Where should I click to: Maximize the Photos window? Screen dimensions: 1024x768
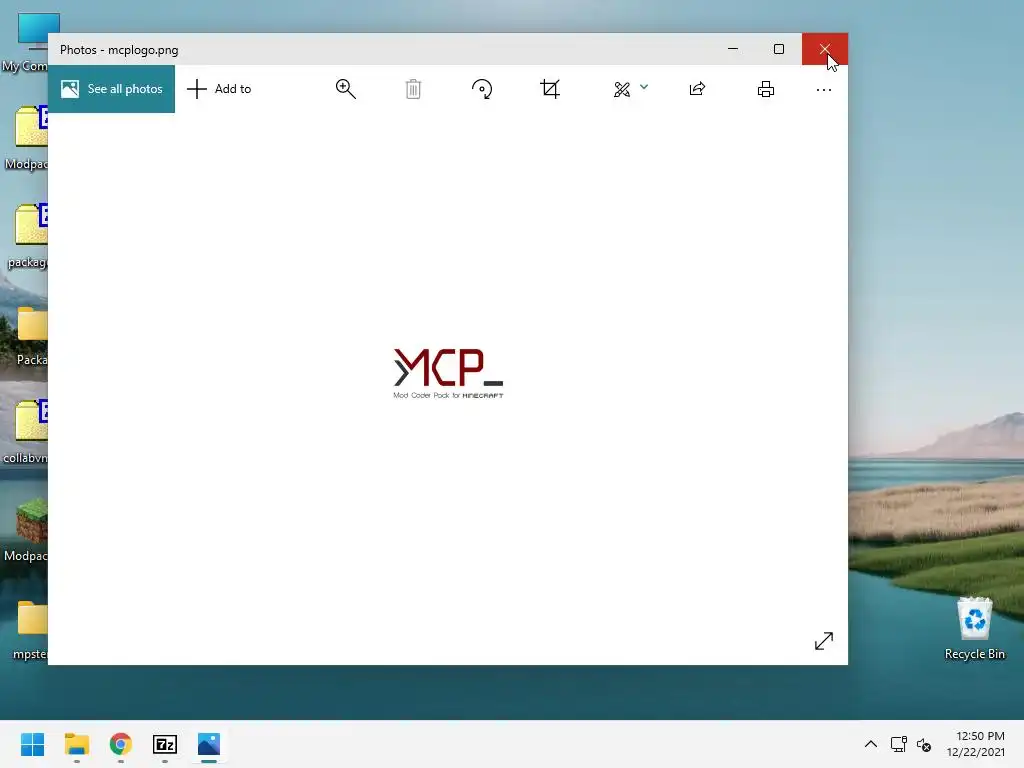coord(778,49)
